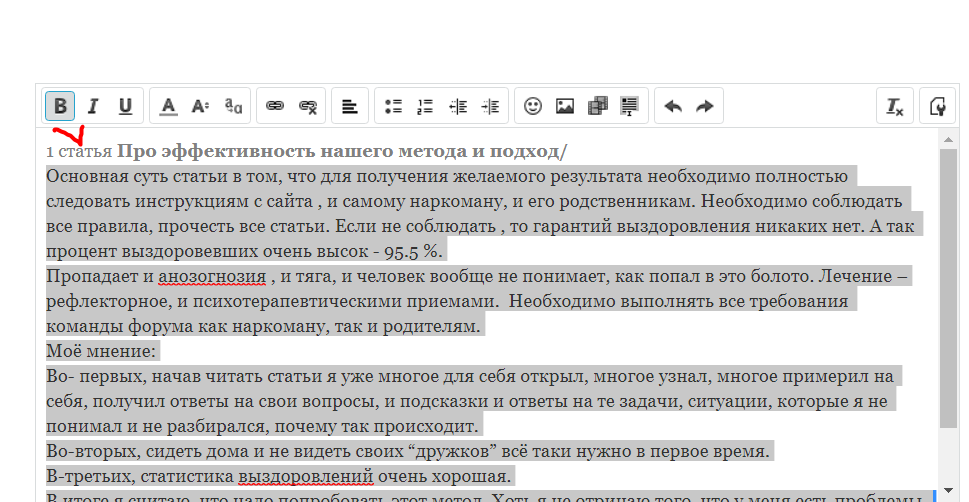
Task: Click line starting 'Во- первых, начав читать'
Action: pos(470,376)
